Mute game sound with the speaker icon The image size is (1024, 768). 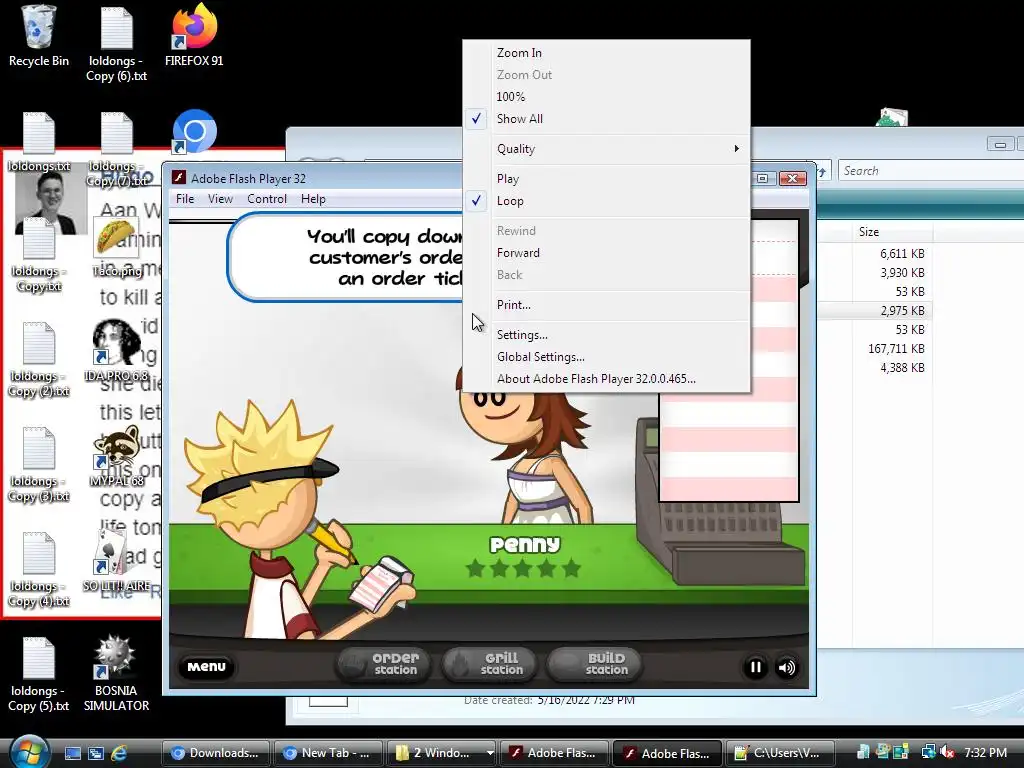(787, 667)
